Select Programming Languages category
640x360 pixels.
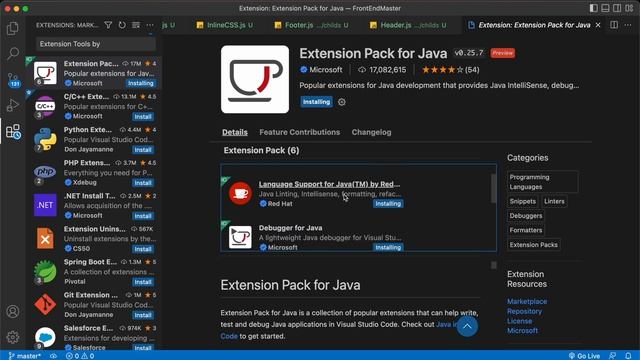[x=542, y=182]
